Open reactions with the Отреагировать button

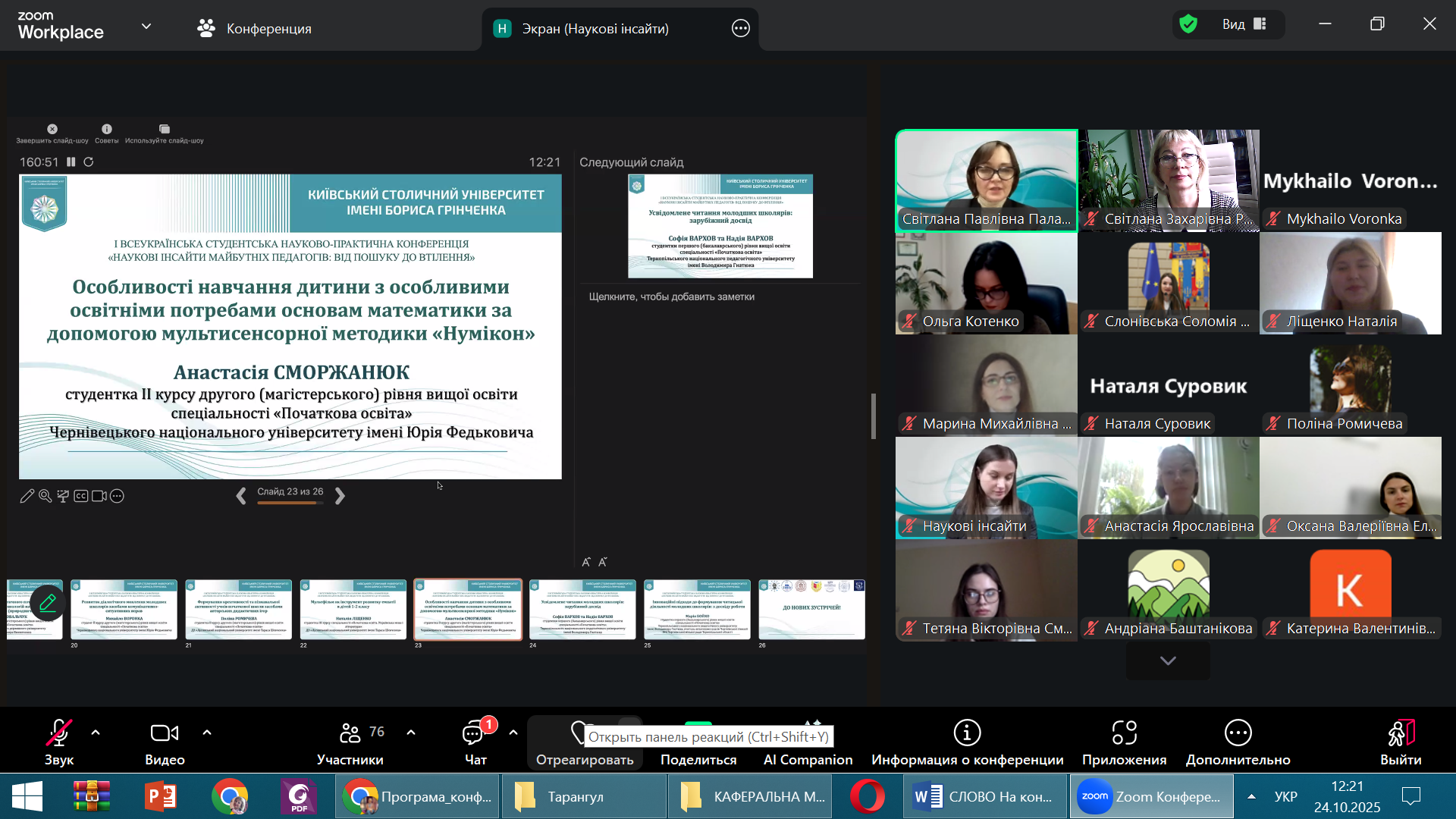pos(585,745)
